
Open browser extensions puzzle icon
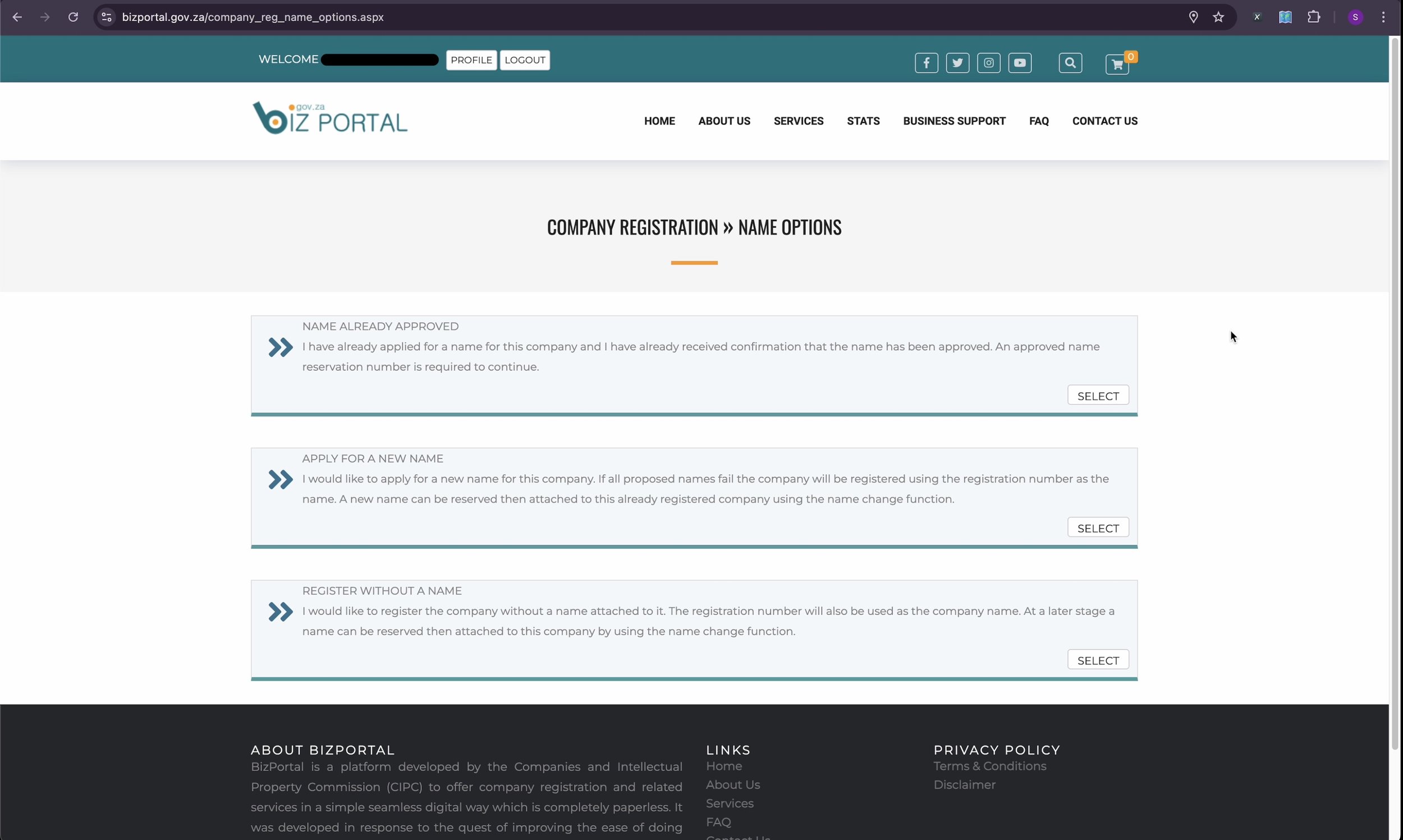point(1313,17)
